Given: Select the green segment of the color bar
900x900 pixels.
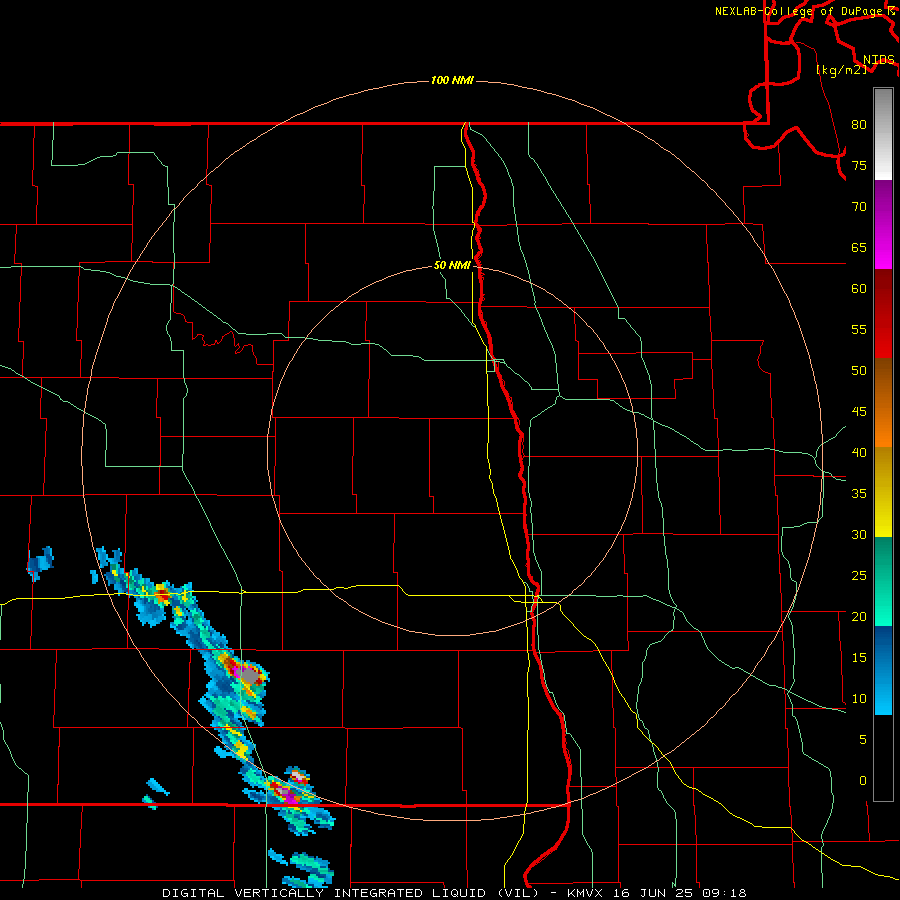Looking at the screenshot, I should [883, 581].
